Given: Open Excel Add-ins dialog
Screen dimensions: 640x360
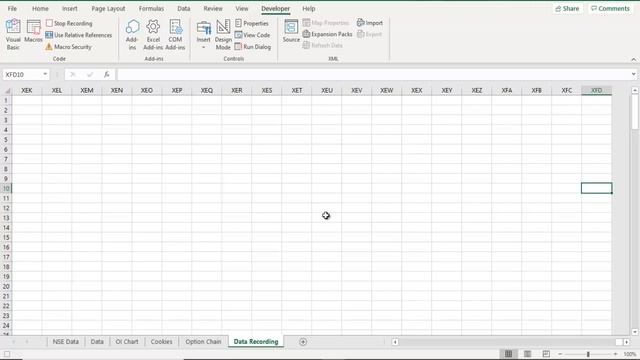Looking at the screenshot, I should (153, 35).
